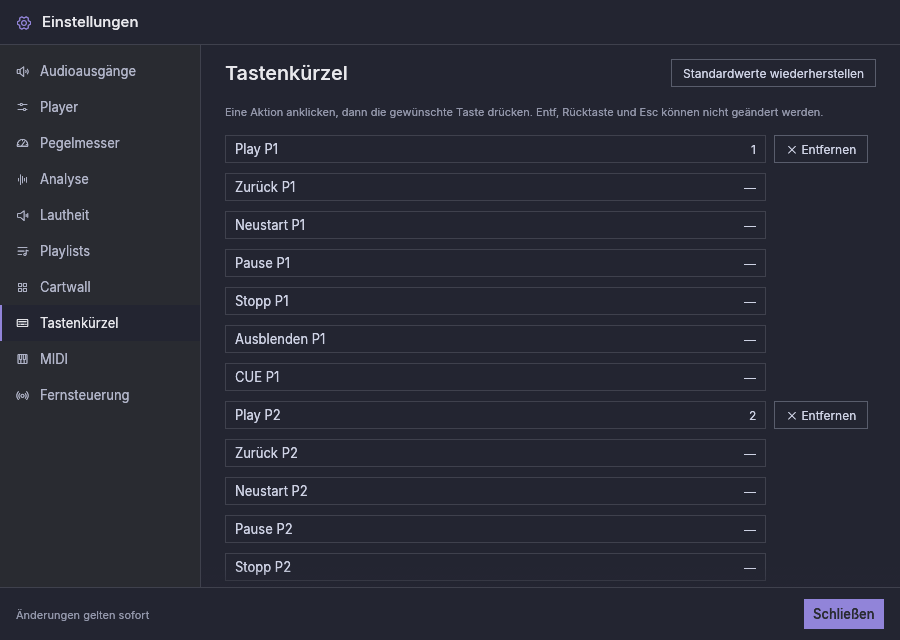This screenshot has height=640, width=900.
Task: Show the Analyse settings section
Action: click(x=100, y=180)
